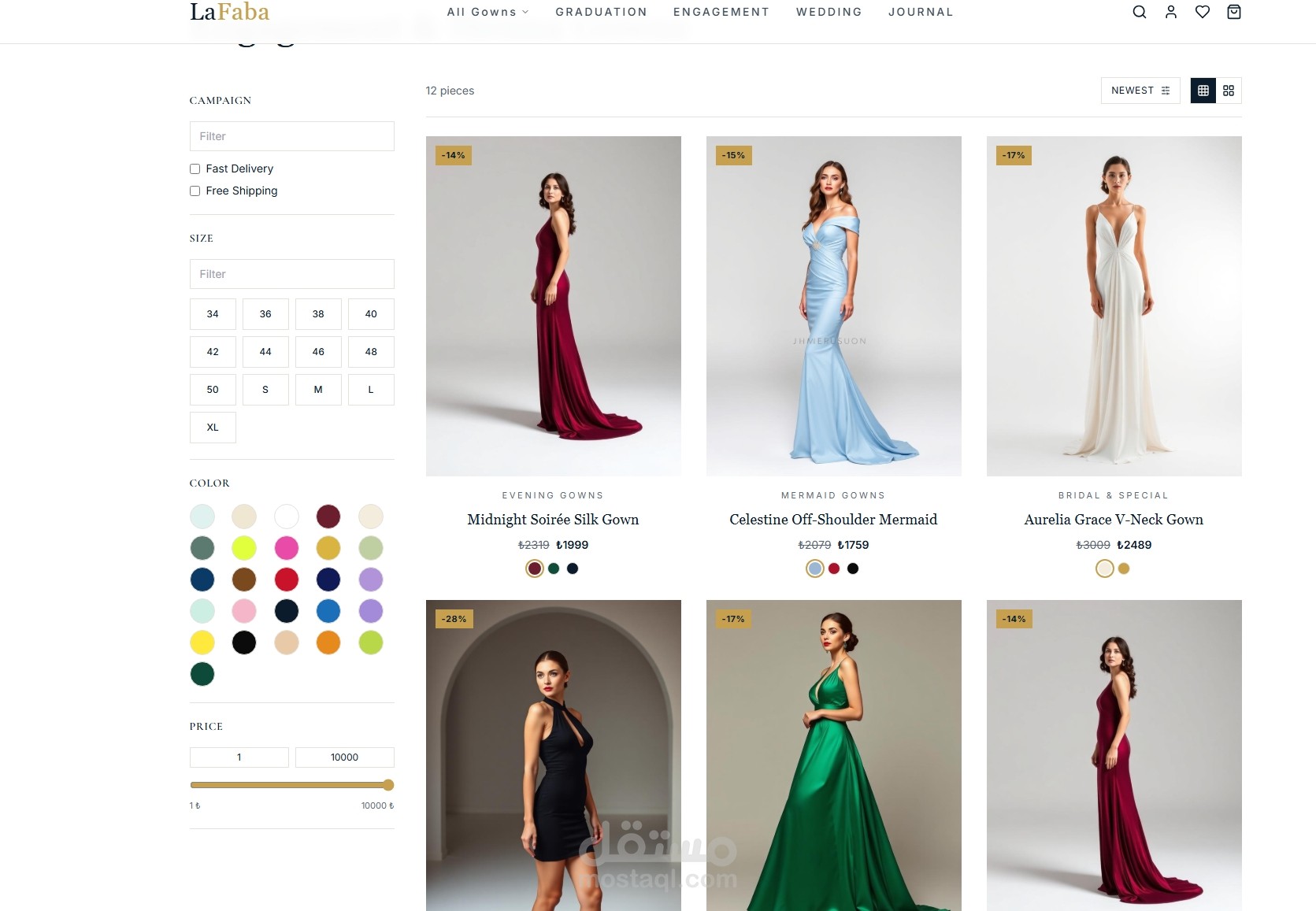This screenshot has height=911, width=1316.
Task: Choose green variant of Midnight Soirée gown
Action: [x=554, y=568]
